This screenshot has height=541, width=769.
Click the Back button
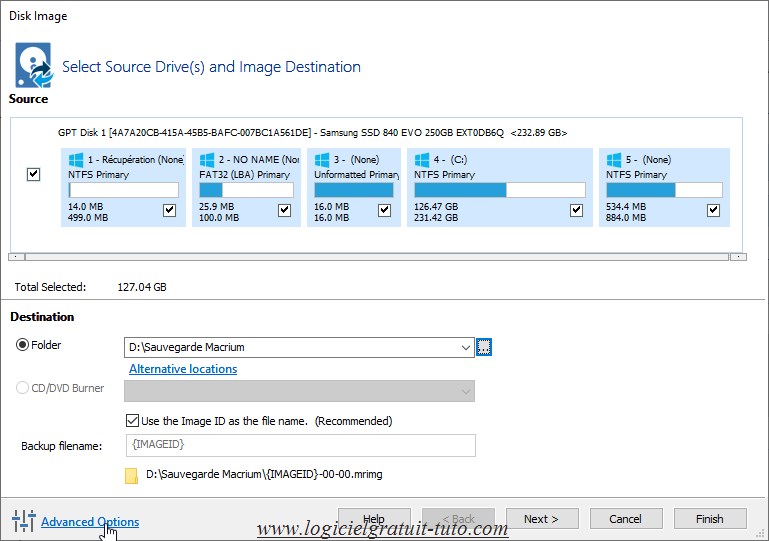coord(458,519)
